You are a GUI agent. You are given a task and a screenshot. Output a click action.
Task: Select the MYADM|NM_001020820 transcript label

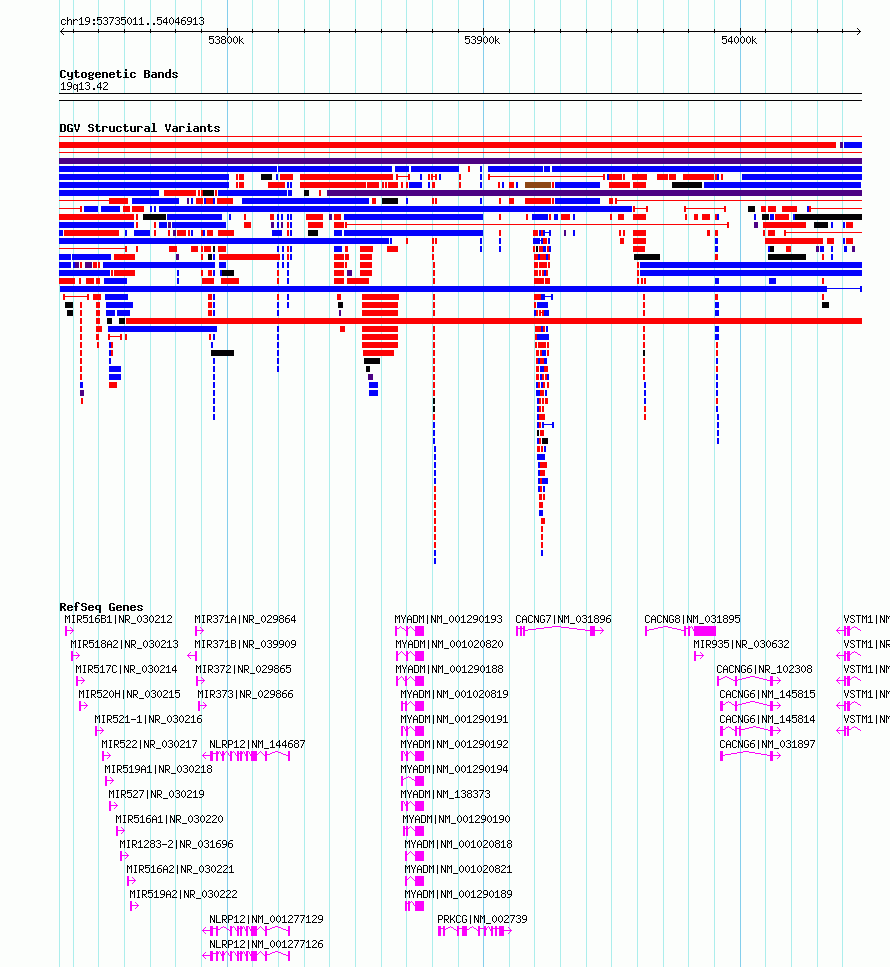coord(449,644)
